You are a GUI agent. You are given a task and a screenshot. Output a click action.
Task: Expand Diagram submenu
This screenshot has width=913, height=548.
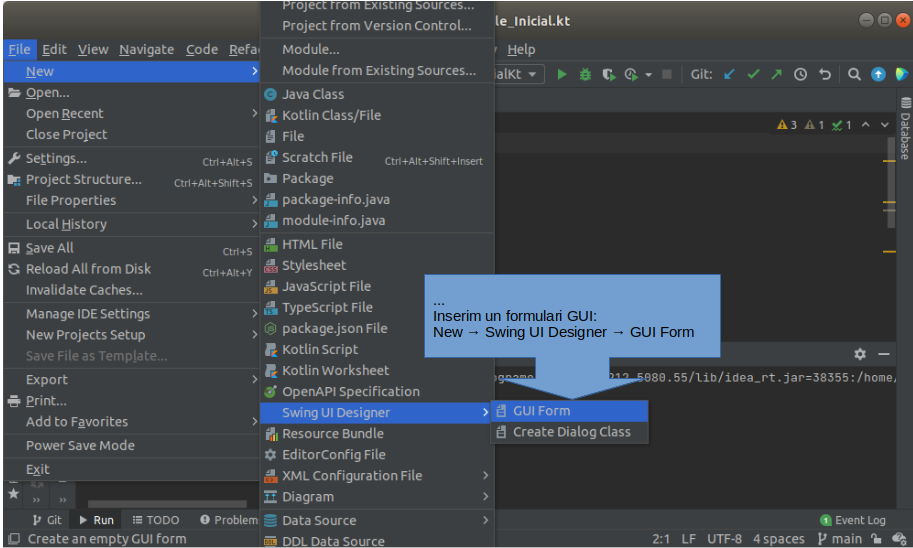click(377, 497)
